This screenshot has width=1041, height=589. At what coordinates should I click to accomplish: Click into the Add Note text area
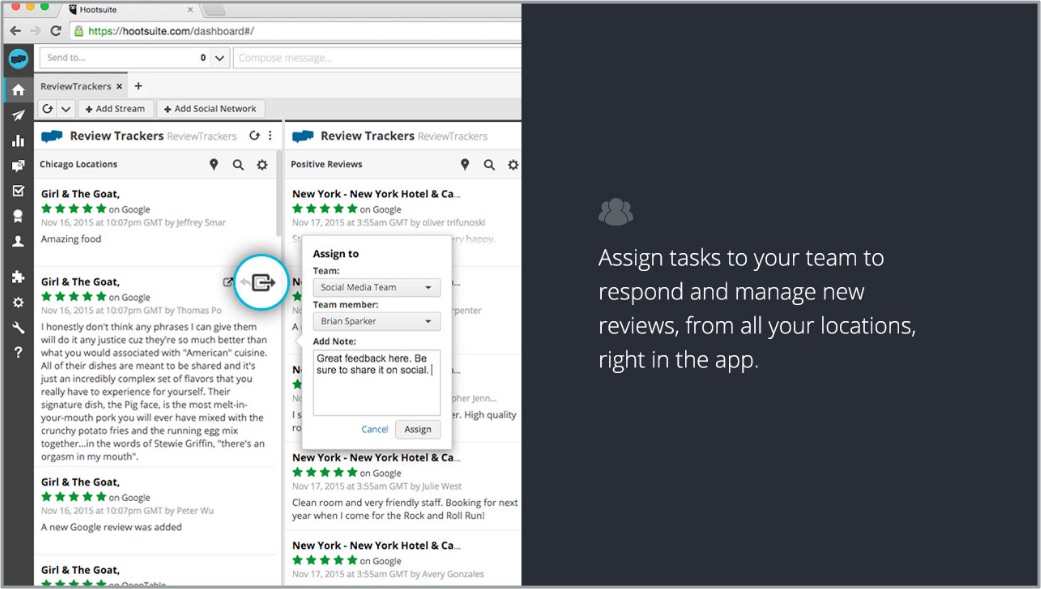(376, 383)
